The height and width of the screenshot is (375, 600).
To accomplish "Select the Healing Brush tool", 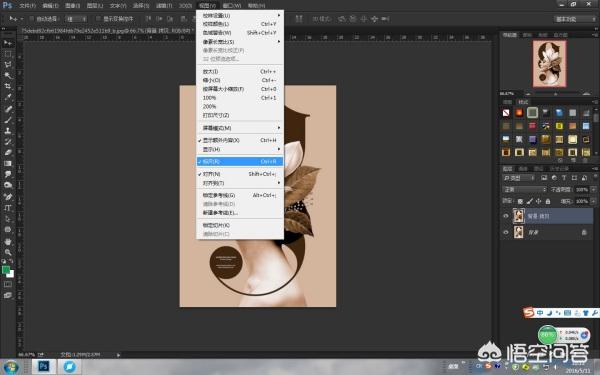I will [x=8, y=109].
